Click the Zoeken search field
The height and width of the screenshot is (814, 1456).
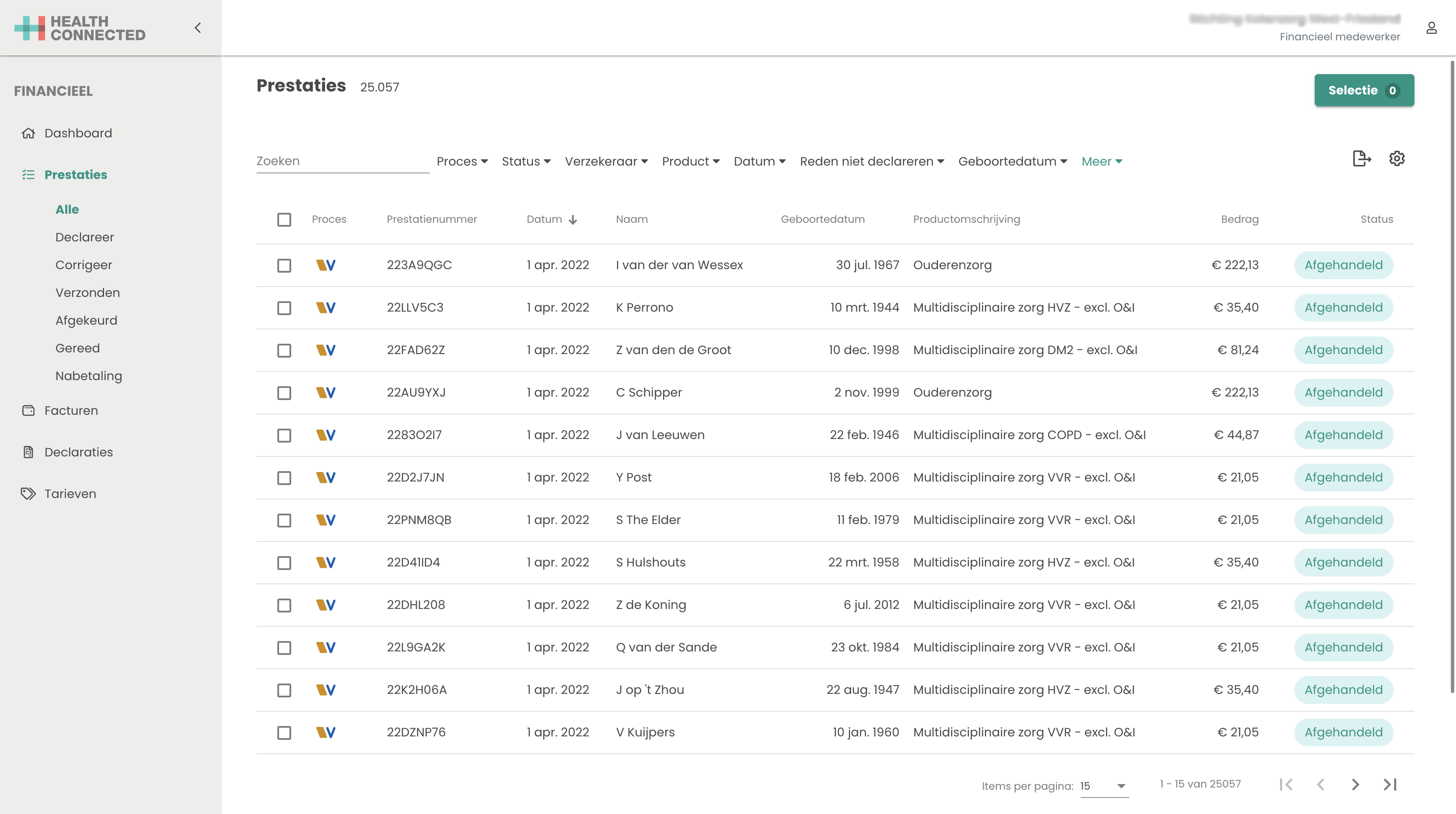(x=342, y=161)
